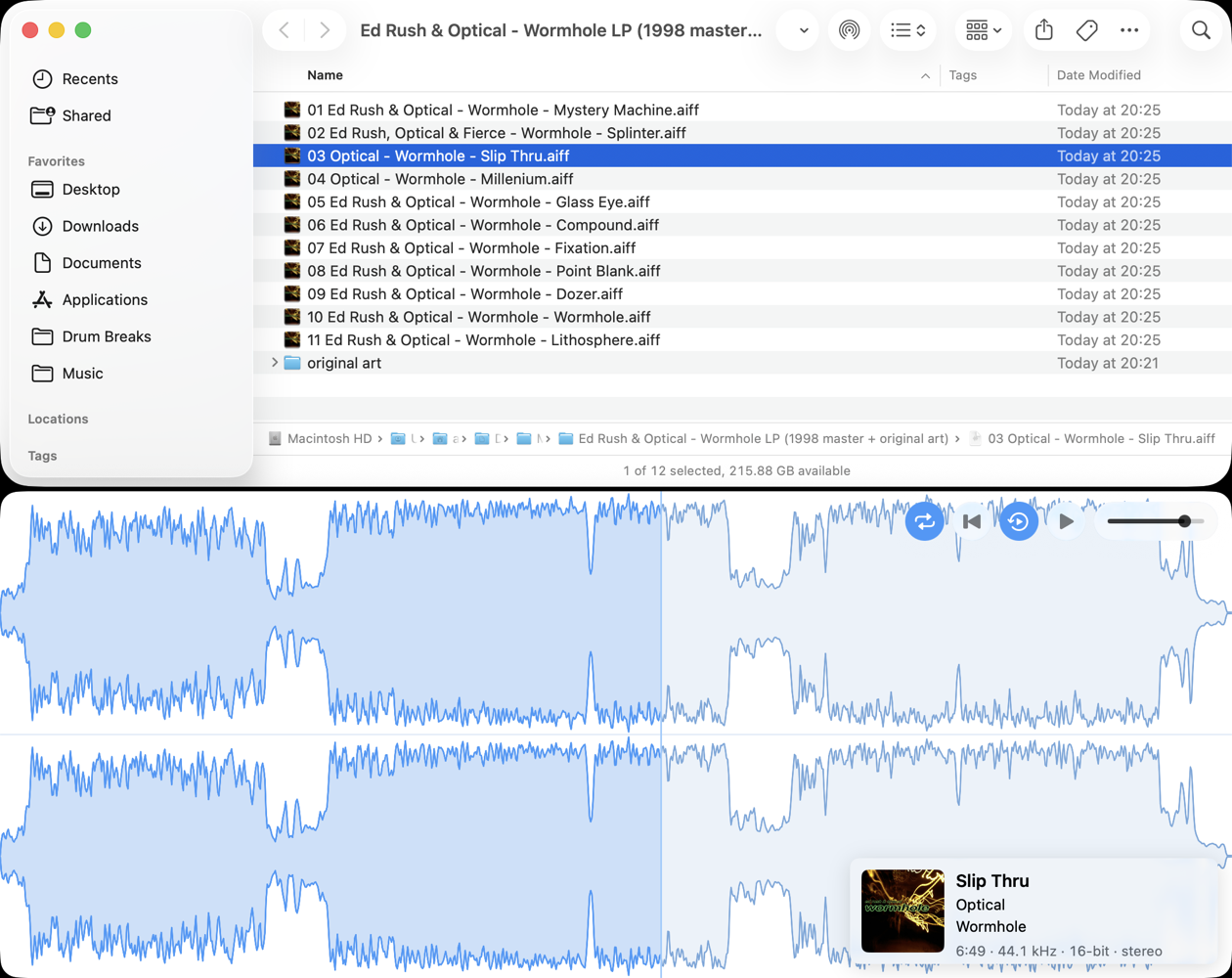Click 03 Slip Thru.aiff in path bar
This screenshot has width=1232, height=978.
pos(1092,439)
